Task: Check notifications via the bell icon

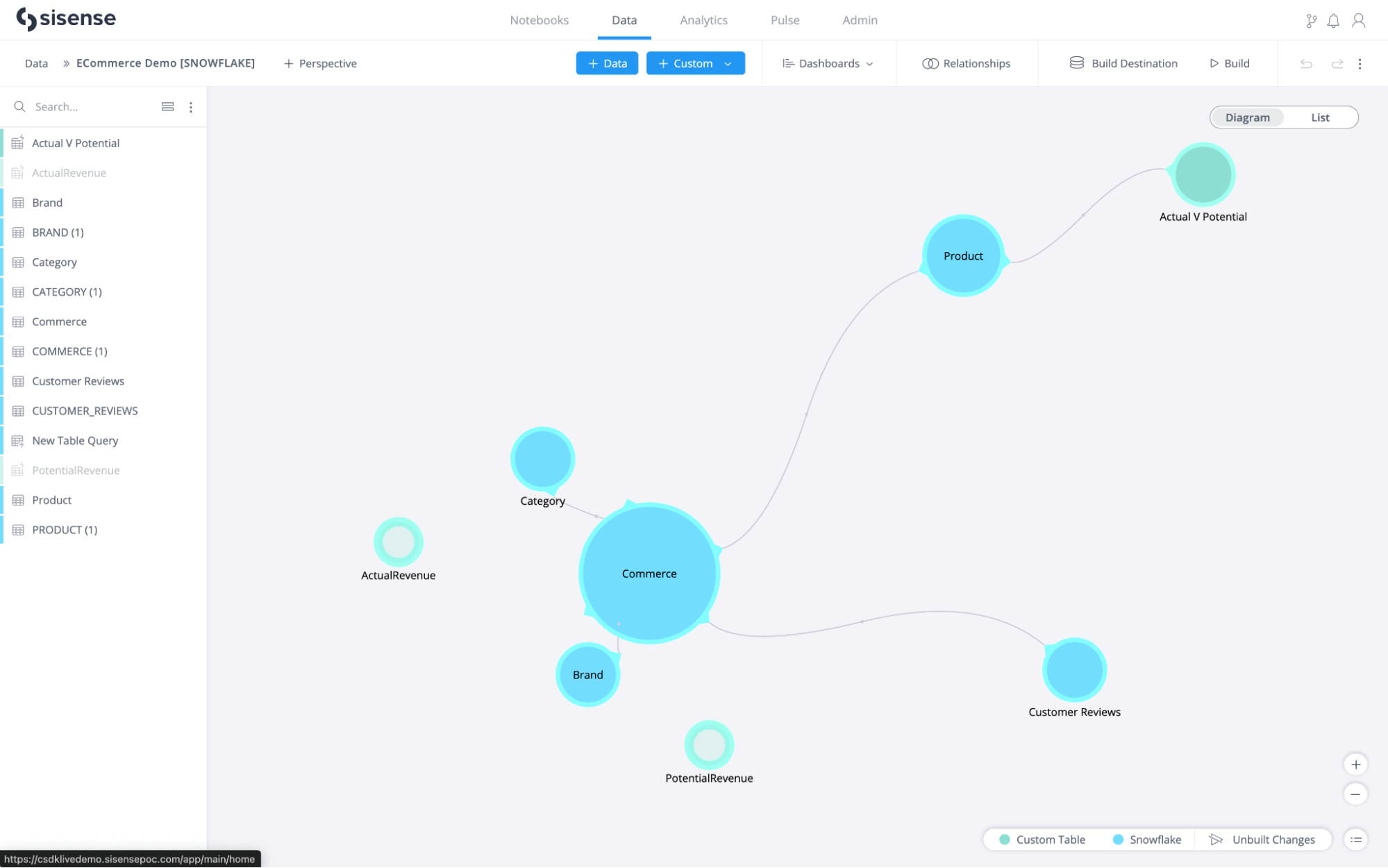Action: (1333, 21)
